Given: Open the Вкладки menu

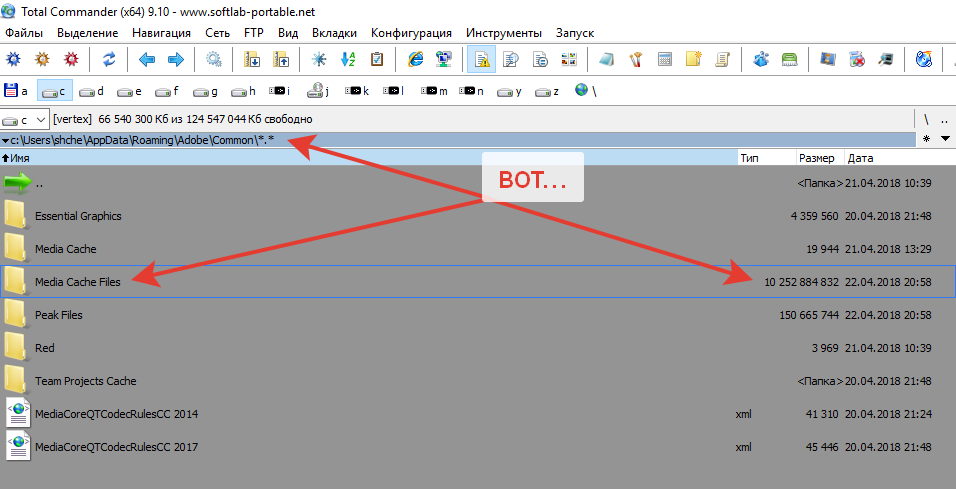Looking at the screenshot, I should coord(334,33).
